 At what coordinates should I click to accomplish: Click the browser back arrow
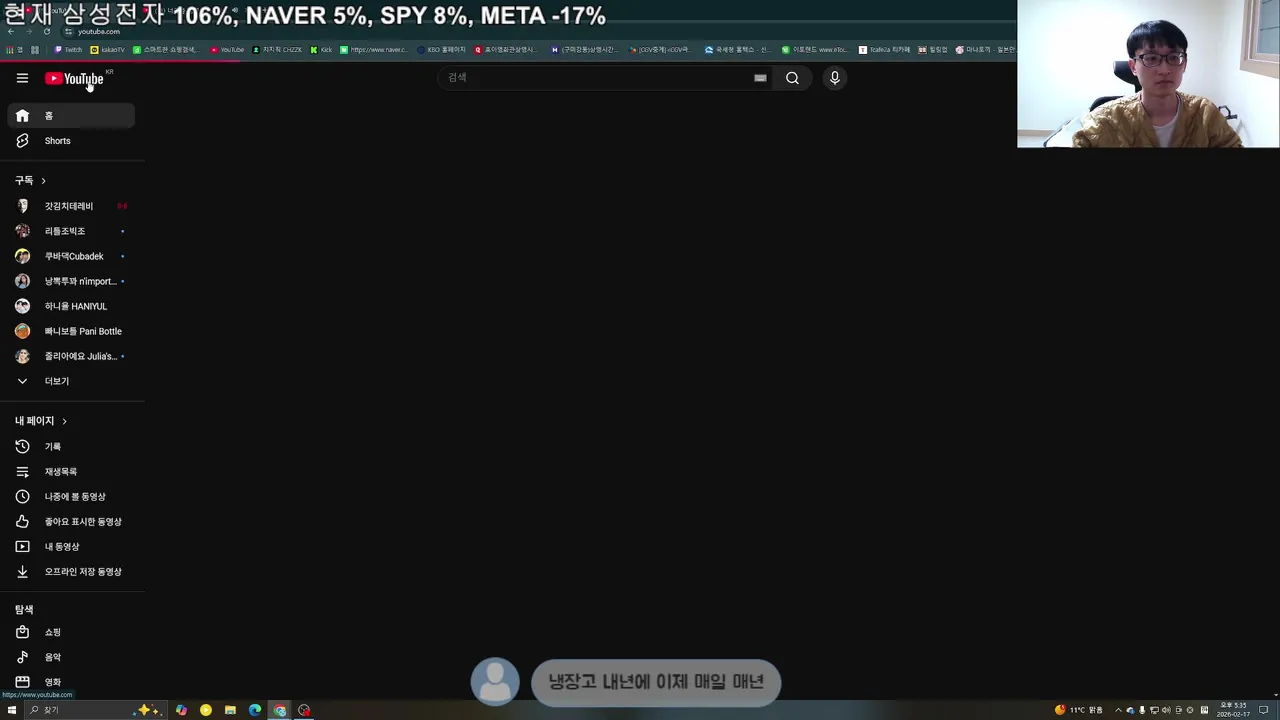click(x=11, y=31)
